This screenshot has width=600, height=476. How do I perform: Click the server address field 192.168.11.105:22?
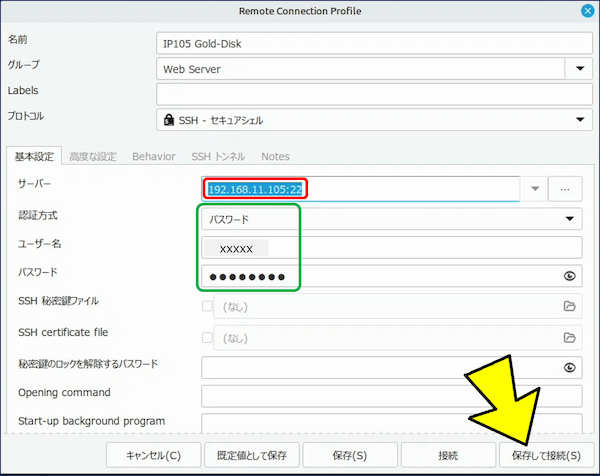pyautogui.click(x=360, y=189)
